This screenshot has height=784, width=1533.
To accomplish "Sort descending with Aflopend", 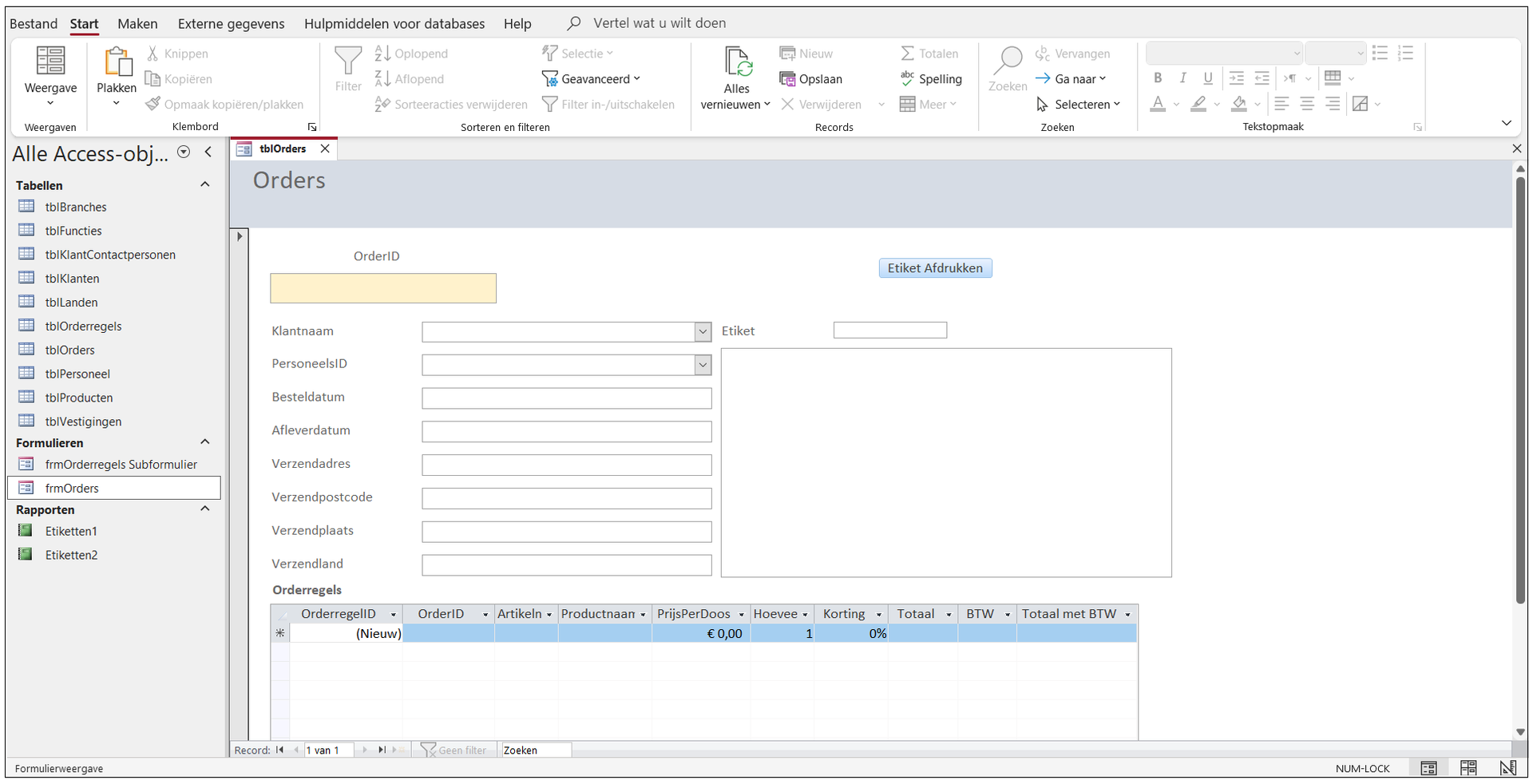I will point(410,79).
